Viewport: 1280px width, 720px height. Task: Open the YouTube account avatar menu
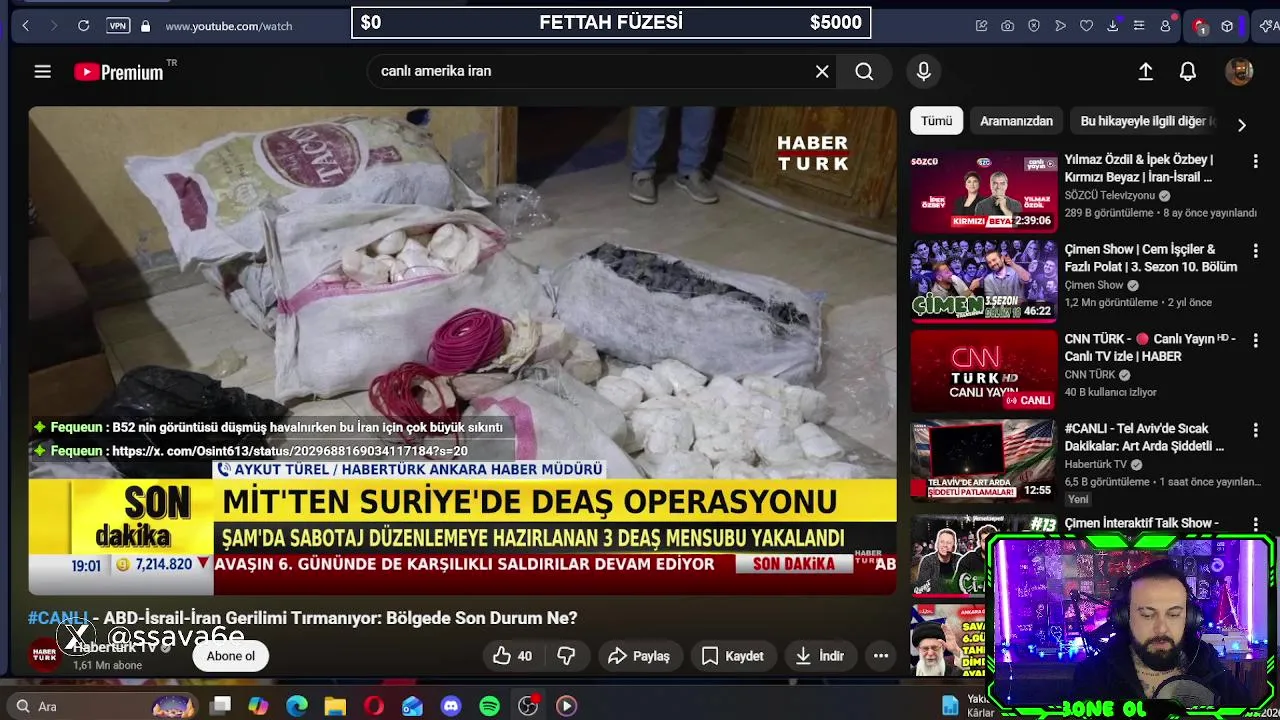coord(1239,71)
